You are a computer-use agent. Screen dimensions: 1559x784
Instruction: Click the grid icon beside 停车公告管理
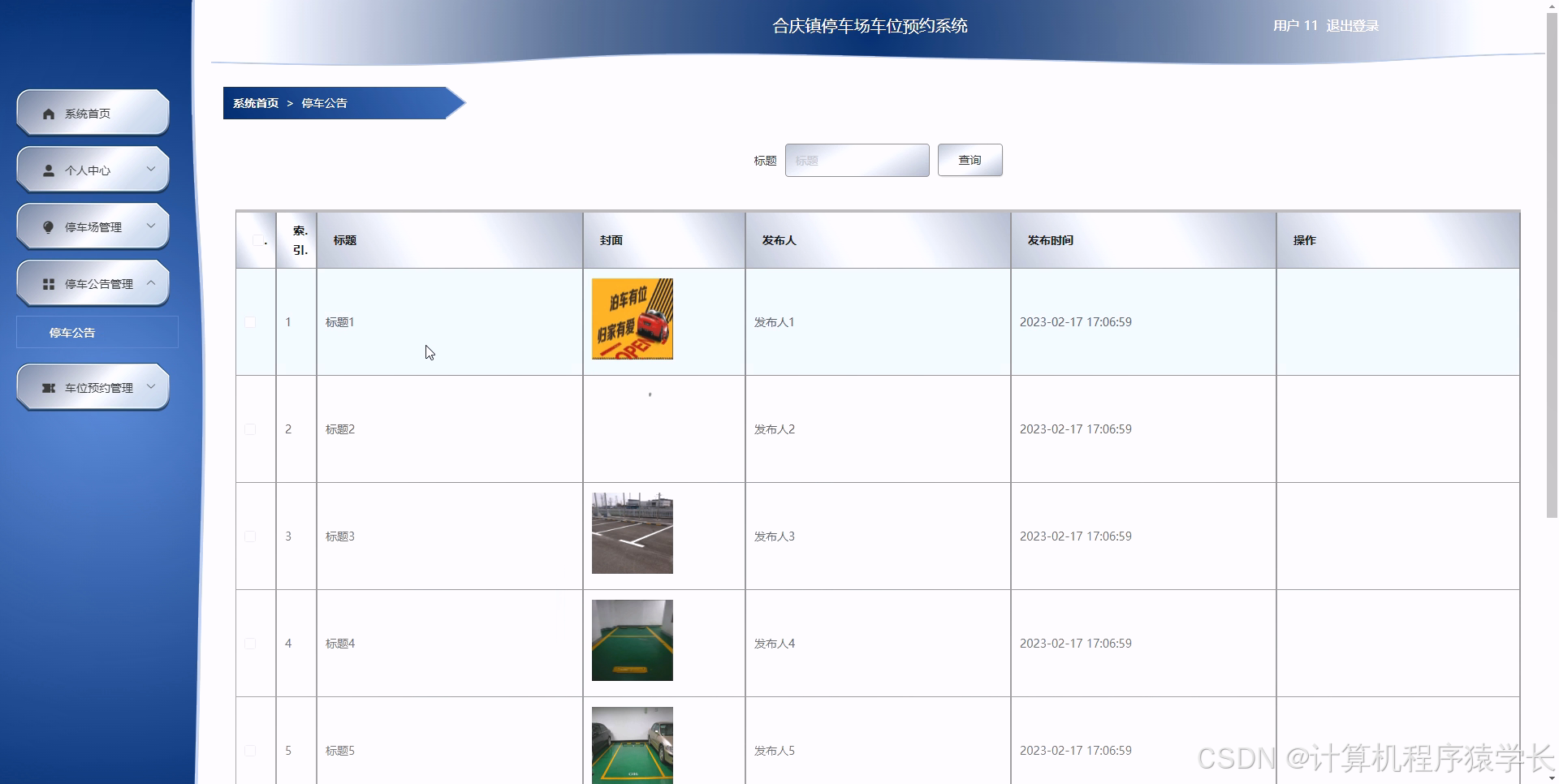click(49, 284)
